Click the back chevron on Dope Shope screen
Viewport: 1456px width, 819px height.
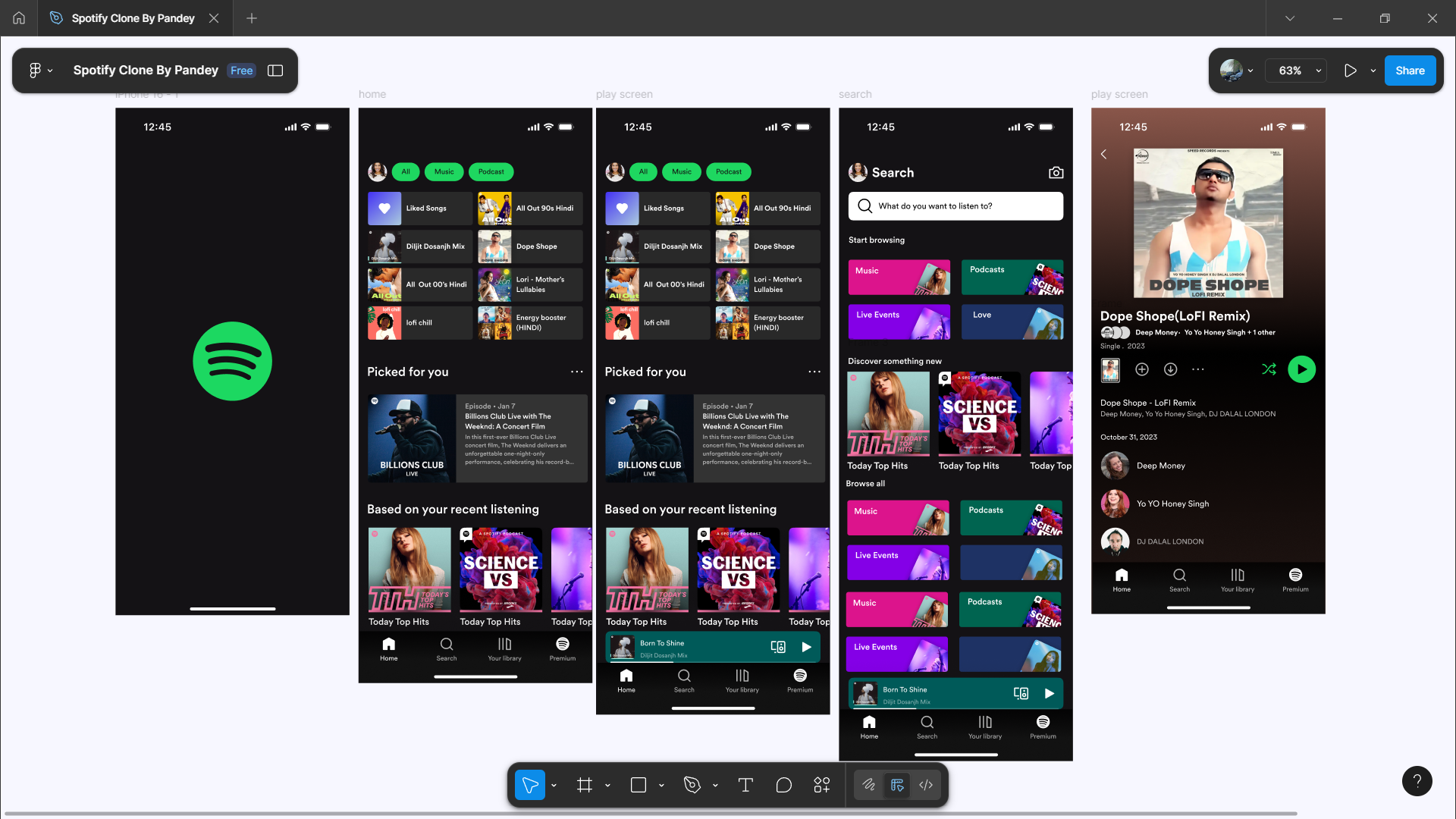pyautogui.click(x=1104, y=154)
